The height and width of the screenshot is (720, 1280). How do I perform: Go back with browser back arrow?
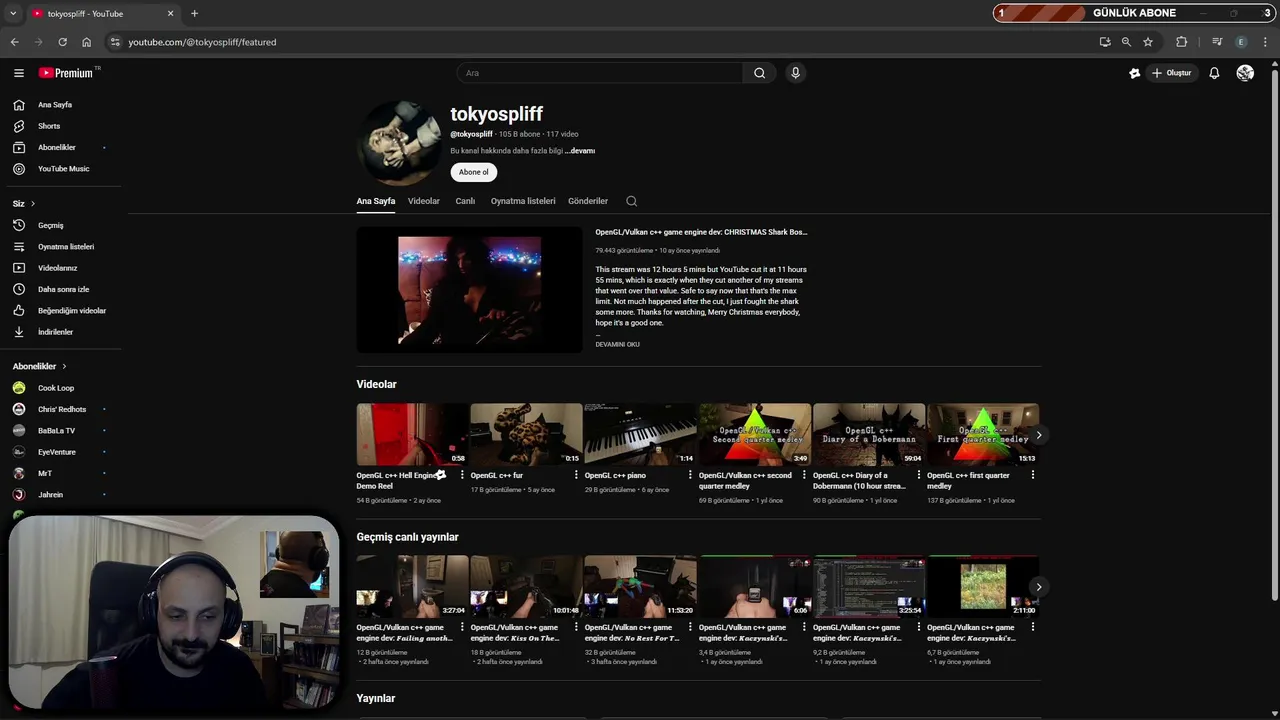14,42
